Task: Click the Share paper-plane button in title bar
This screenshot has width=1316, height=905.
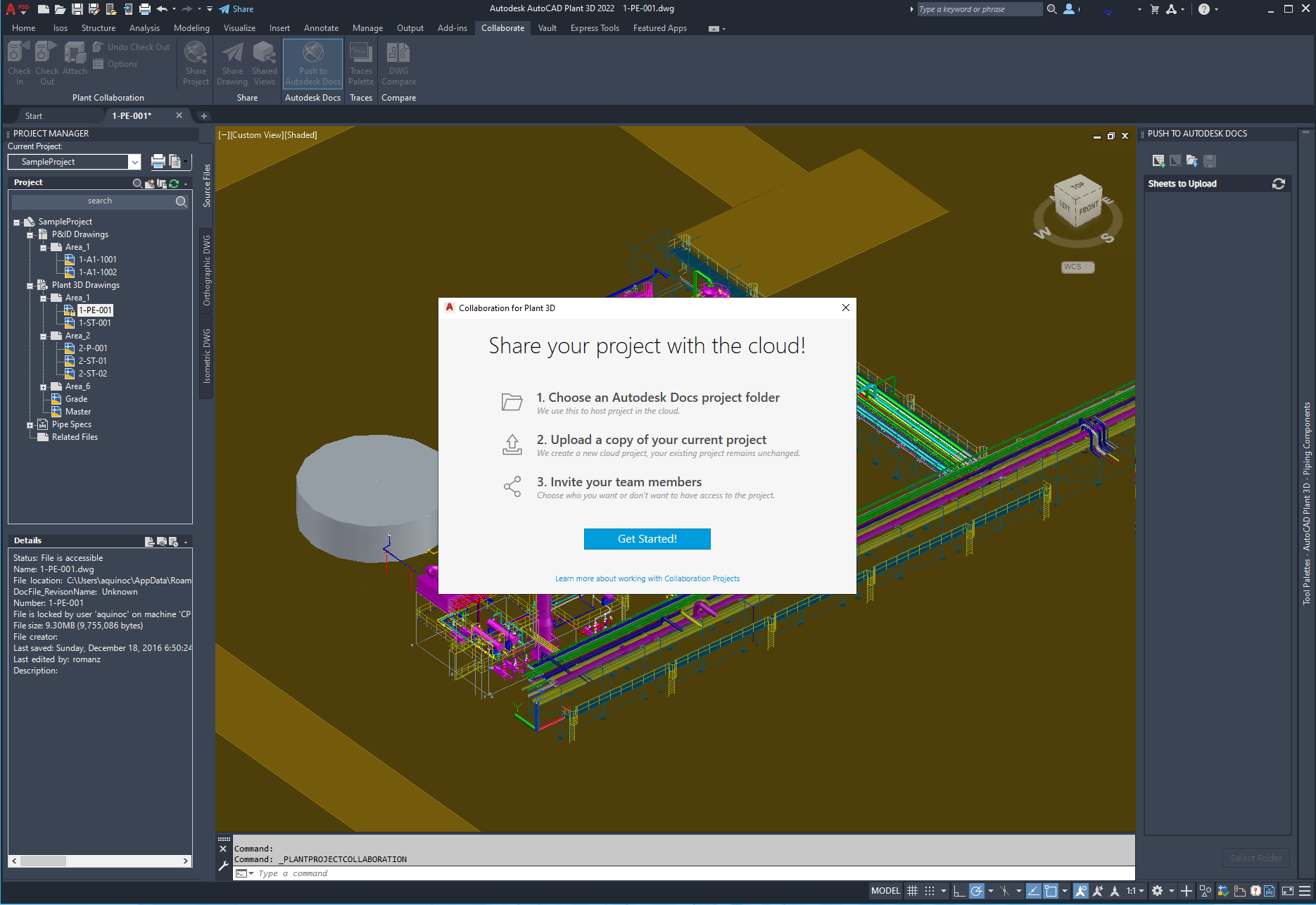Action: pyautogui.click(x=236, y=9)
